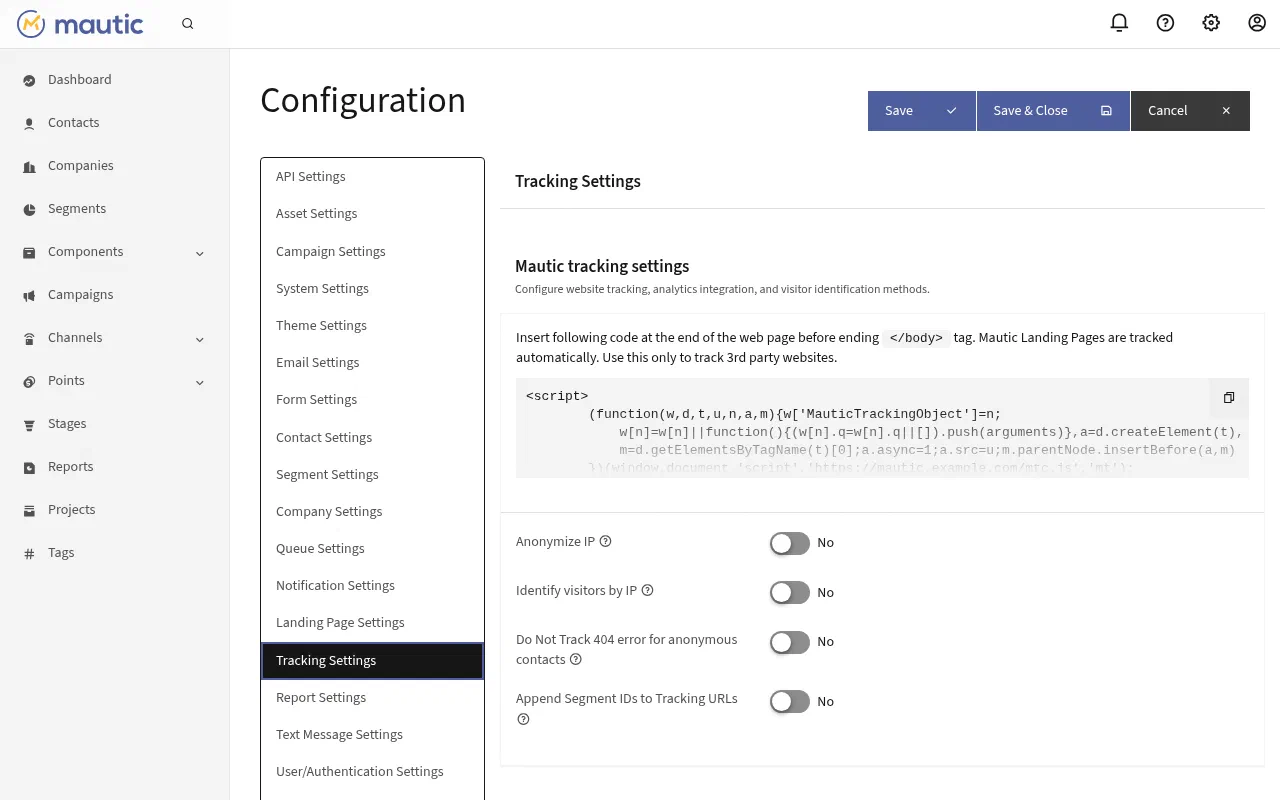Open the settings gear menu
The height and width of the screenshot is (800, 1280).
pyautogui.click(x=1211, y=23)
